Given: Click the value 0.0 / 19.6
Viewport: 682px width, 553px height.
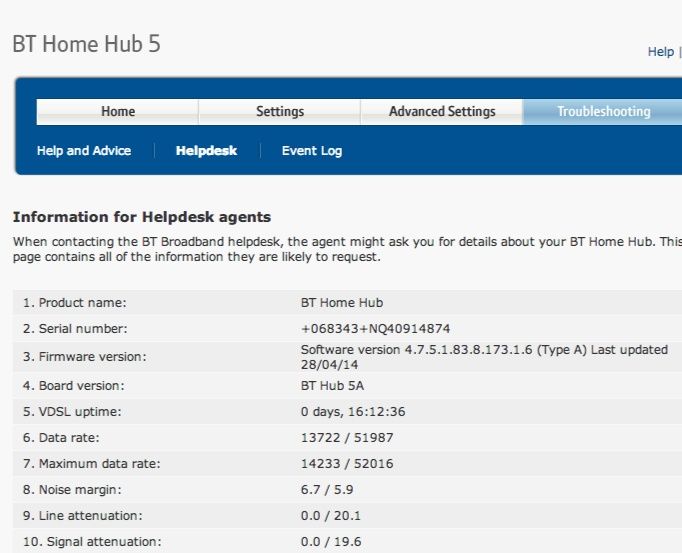Looking at the screenshot, I should pos(331,542).
